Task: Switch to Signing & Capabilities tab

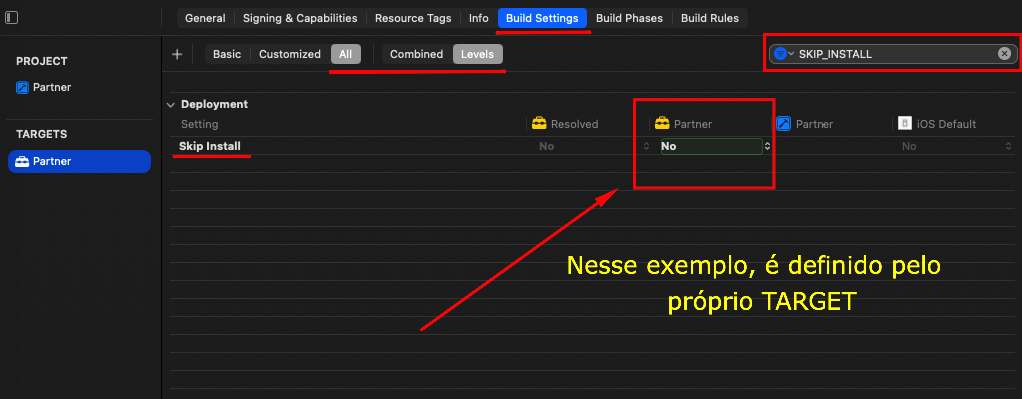Action: tap(300, 18)
